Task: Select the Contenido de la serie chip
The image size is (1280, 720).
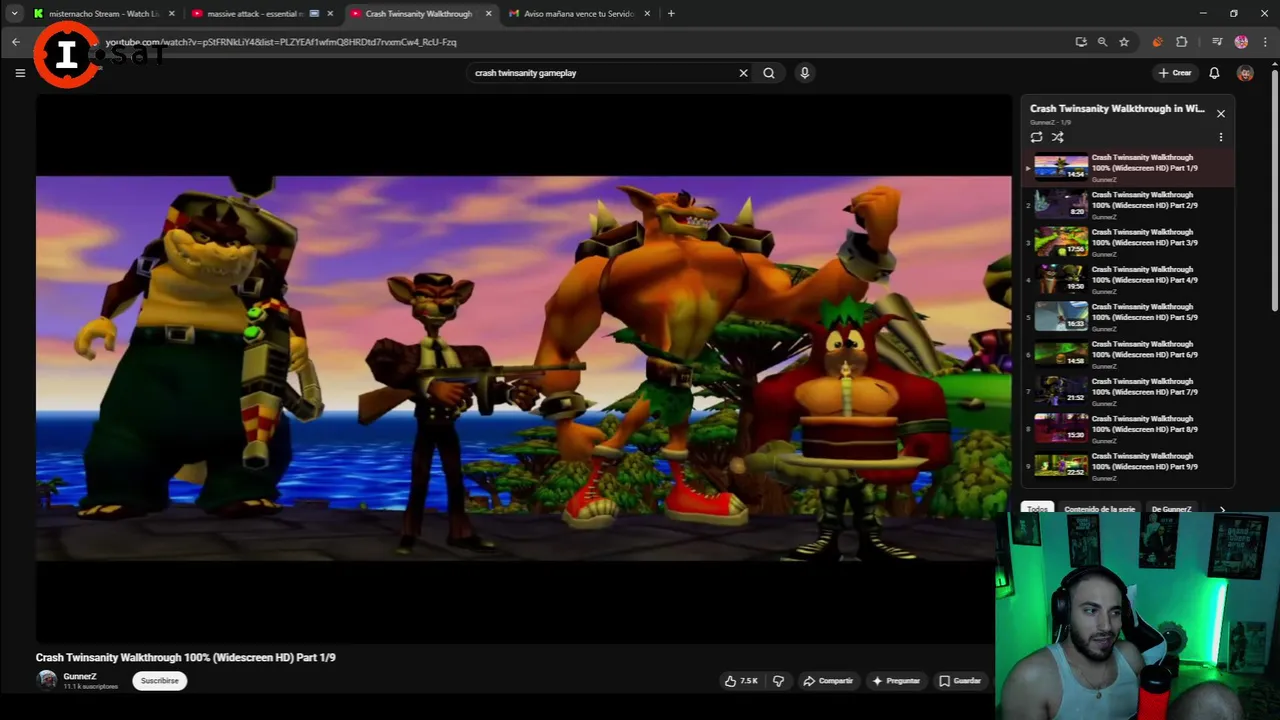Action: [1099, 509]
